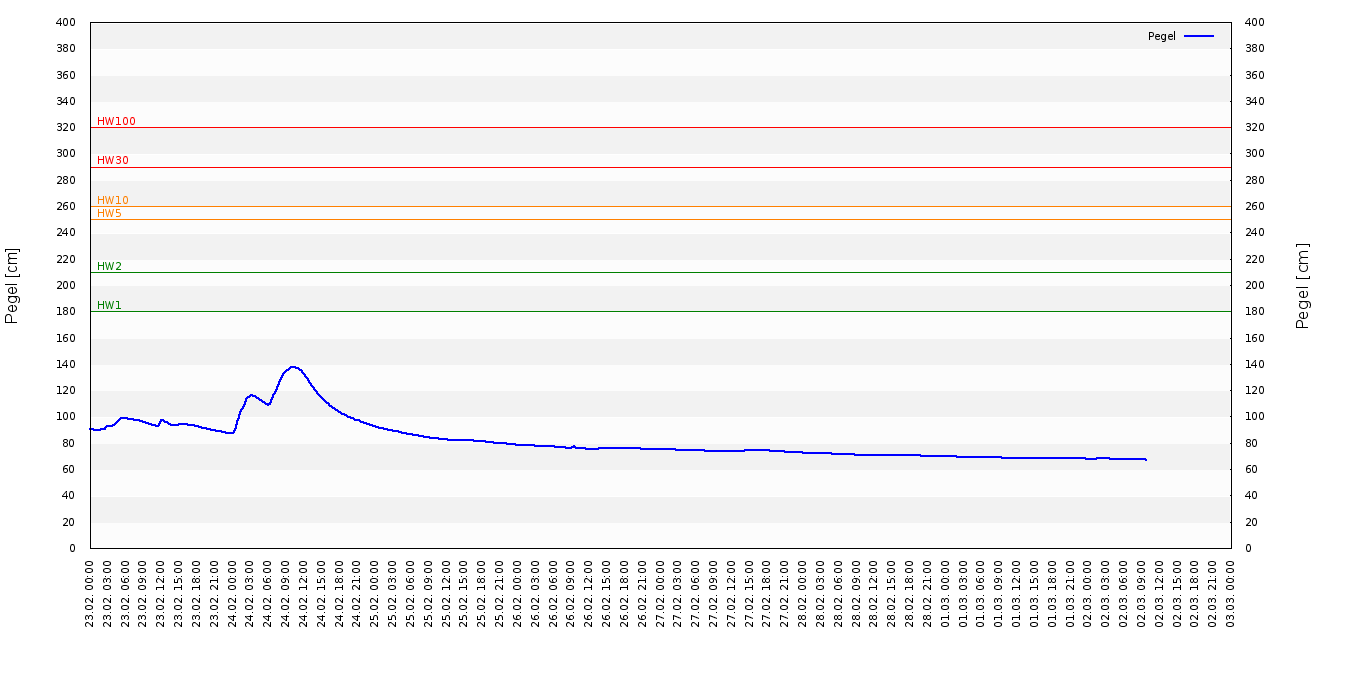Select the green HW2 threshold label
Image resolution: width=1350 pixels, height=700 pixels.
click(109, 266)
